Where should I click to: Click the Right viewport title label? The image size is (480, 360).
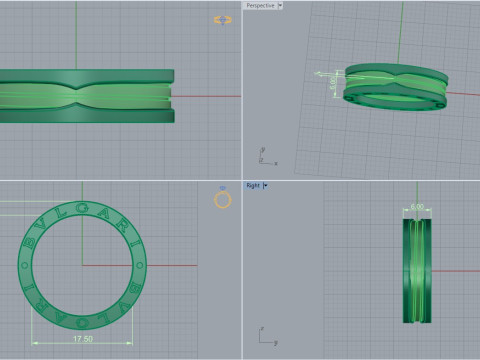click(253, 186)
